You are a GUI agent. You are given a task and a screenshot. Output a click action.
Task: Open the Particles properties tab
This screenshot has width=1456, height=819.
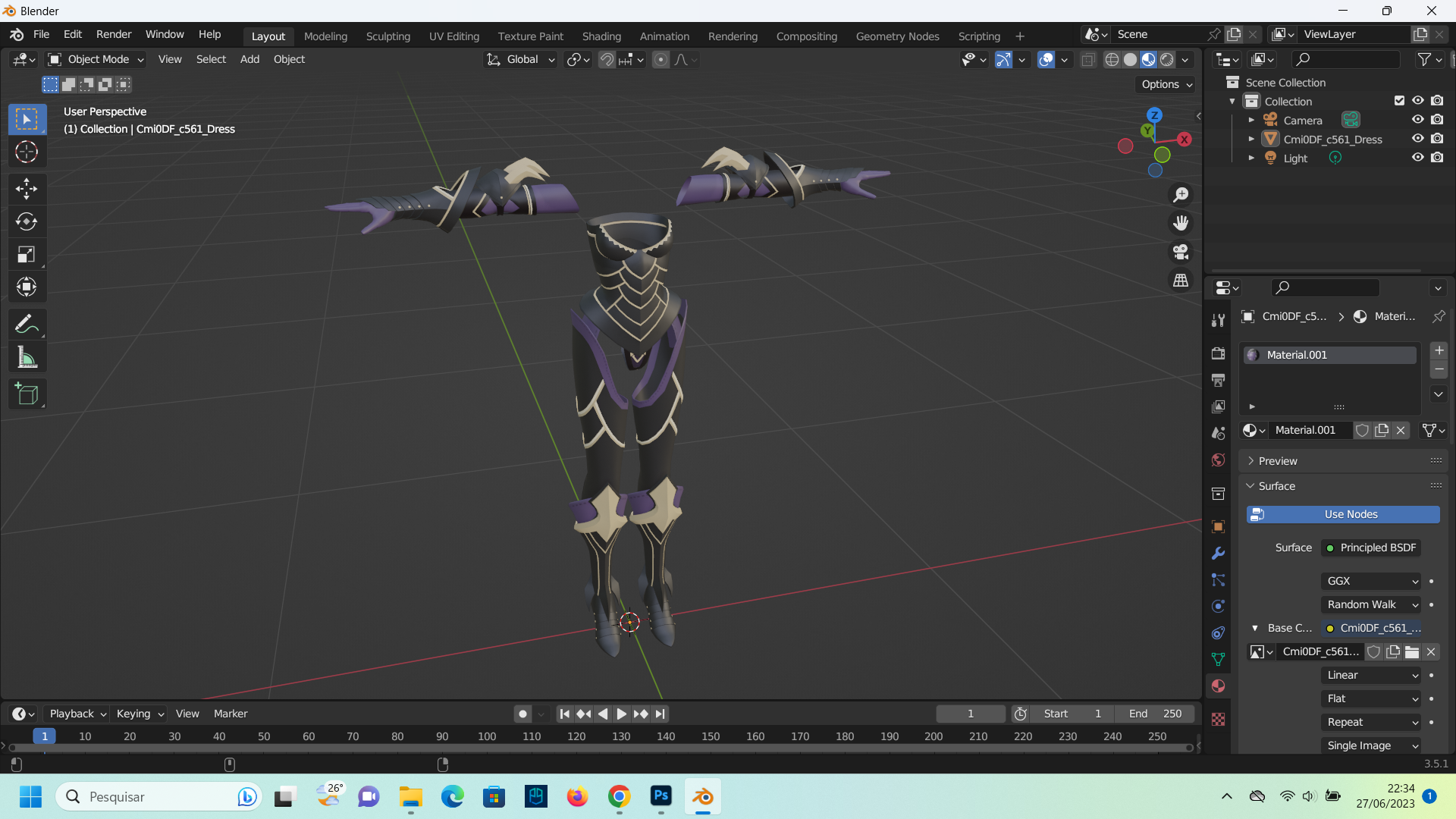1219,580
